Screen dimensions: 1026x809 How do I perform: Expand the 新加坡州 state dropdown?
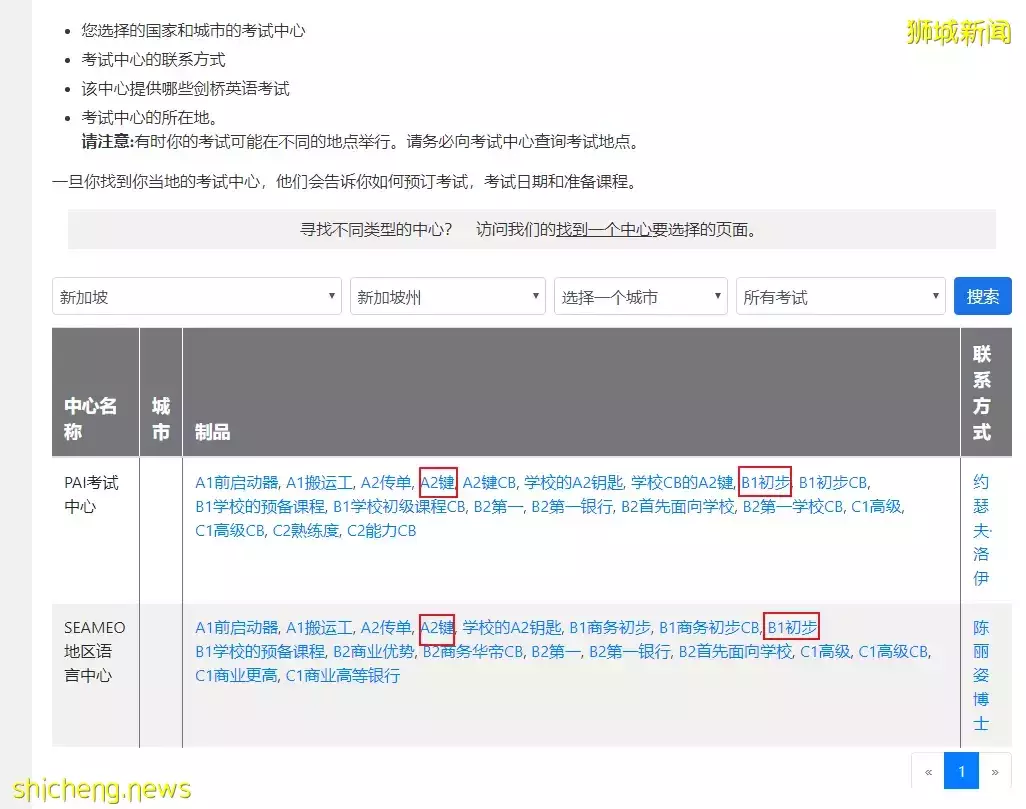tap(447, 296)
